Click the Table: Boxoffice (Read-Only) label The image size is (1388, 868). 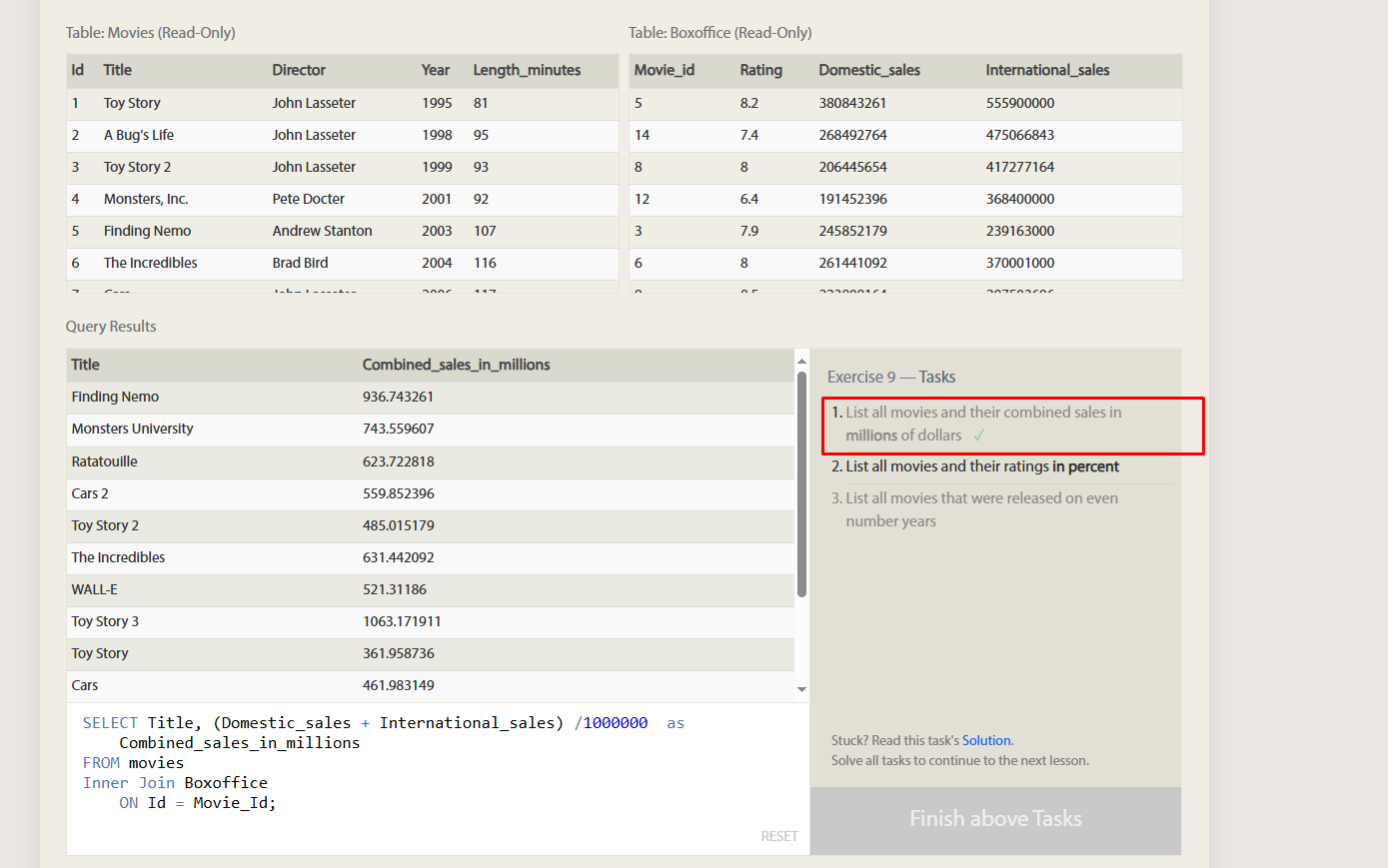point(719,33)
